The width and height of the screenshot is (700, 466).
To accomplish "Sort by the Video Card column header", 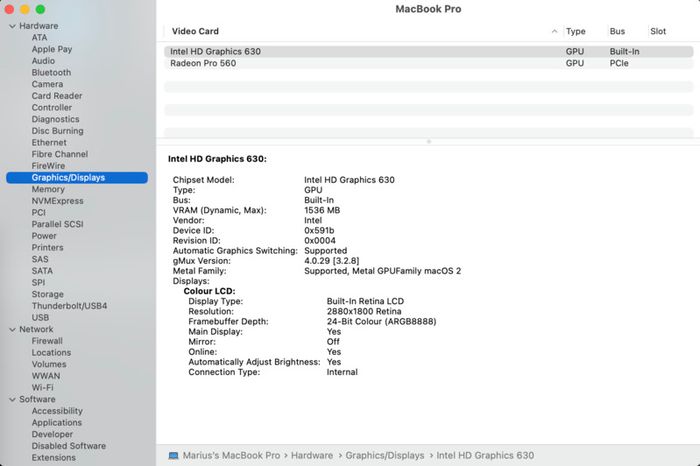I will coord(195,31).
